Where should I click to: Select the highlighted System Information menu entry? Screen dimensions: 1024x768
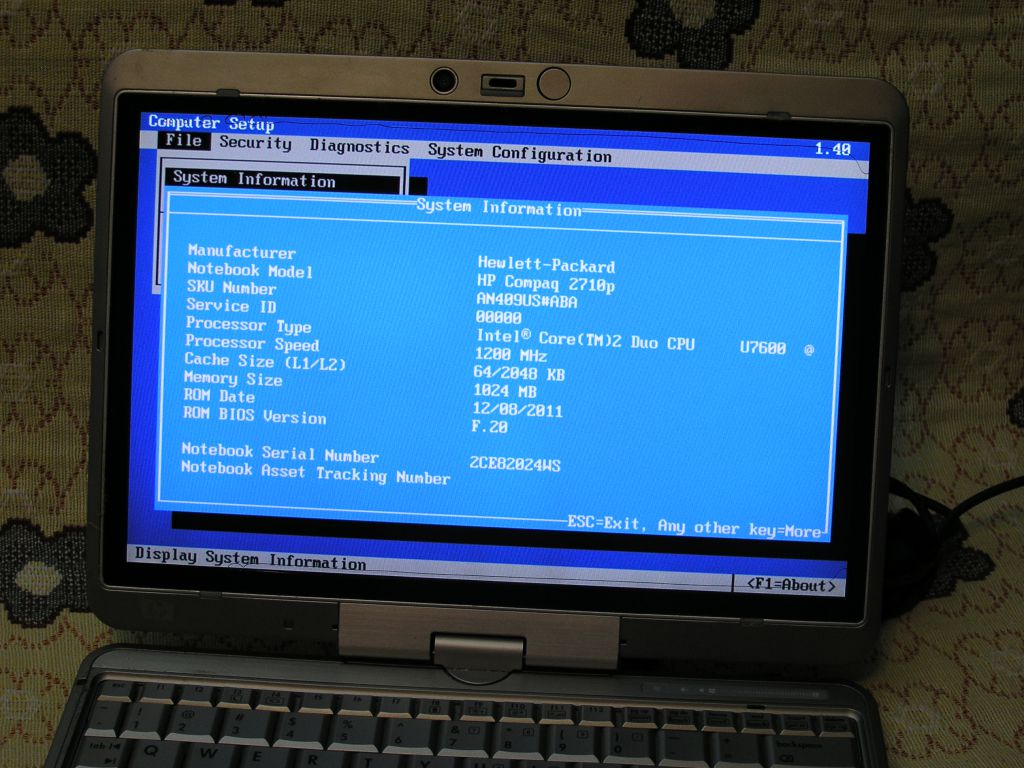(x=283, y=180)
